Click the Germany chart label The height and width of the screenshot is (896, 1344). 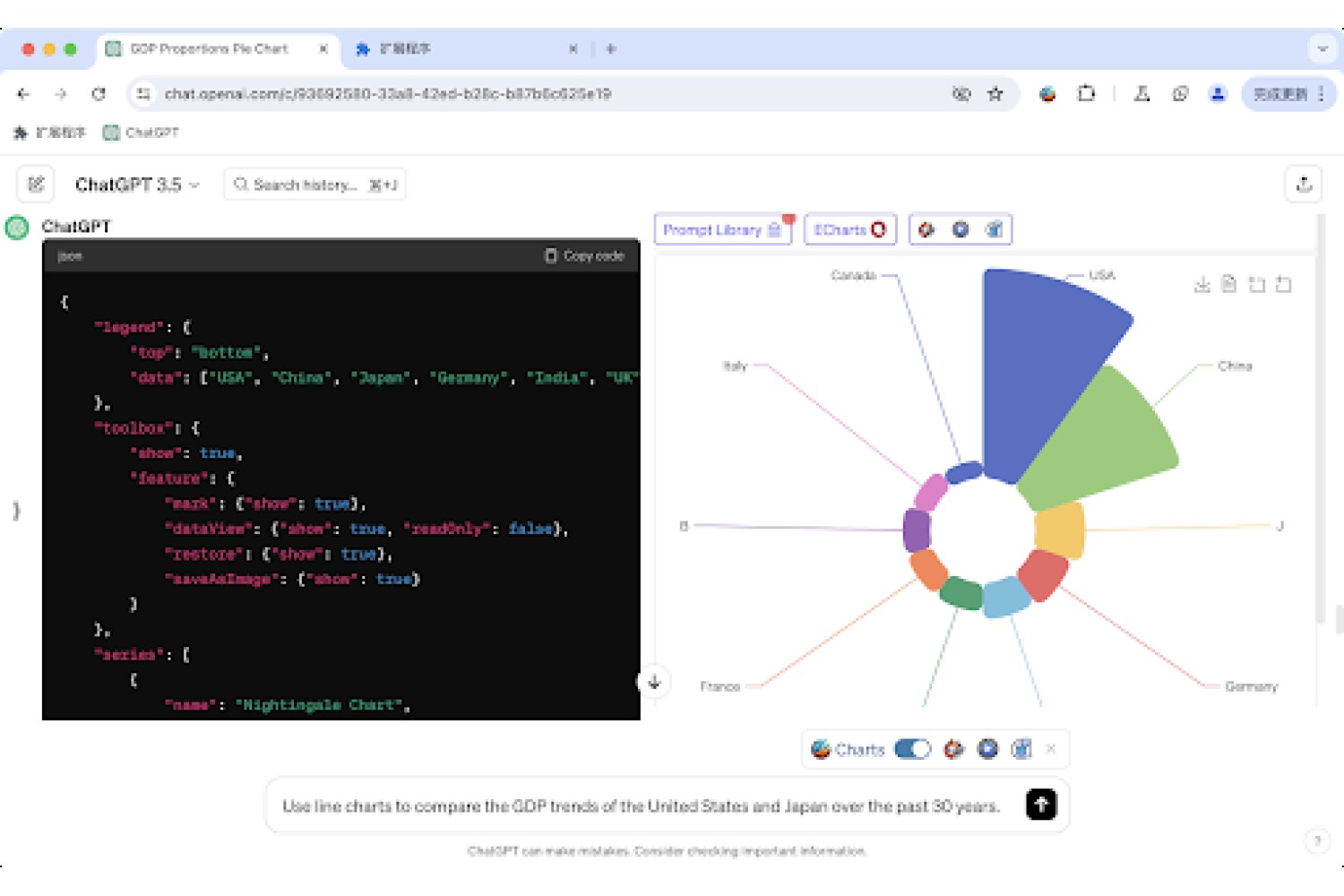pyautogui.click(x=1252, y=686)
